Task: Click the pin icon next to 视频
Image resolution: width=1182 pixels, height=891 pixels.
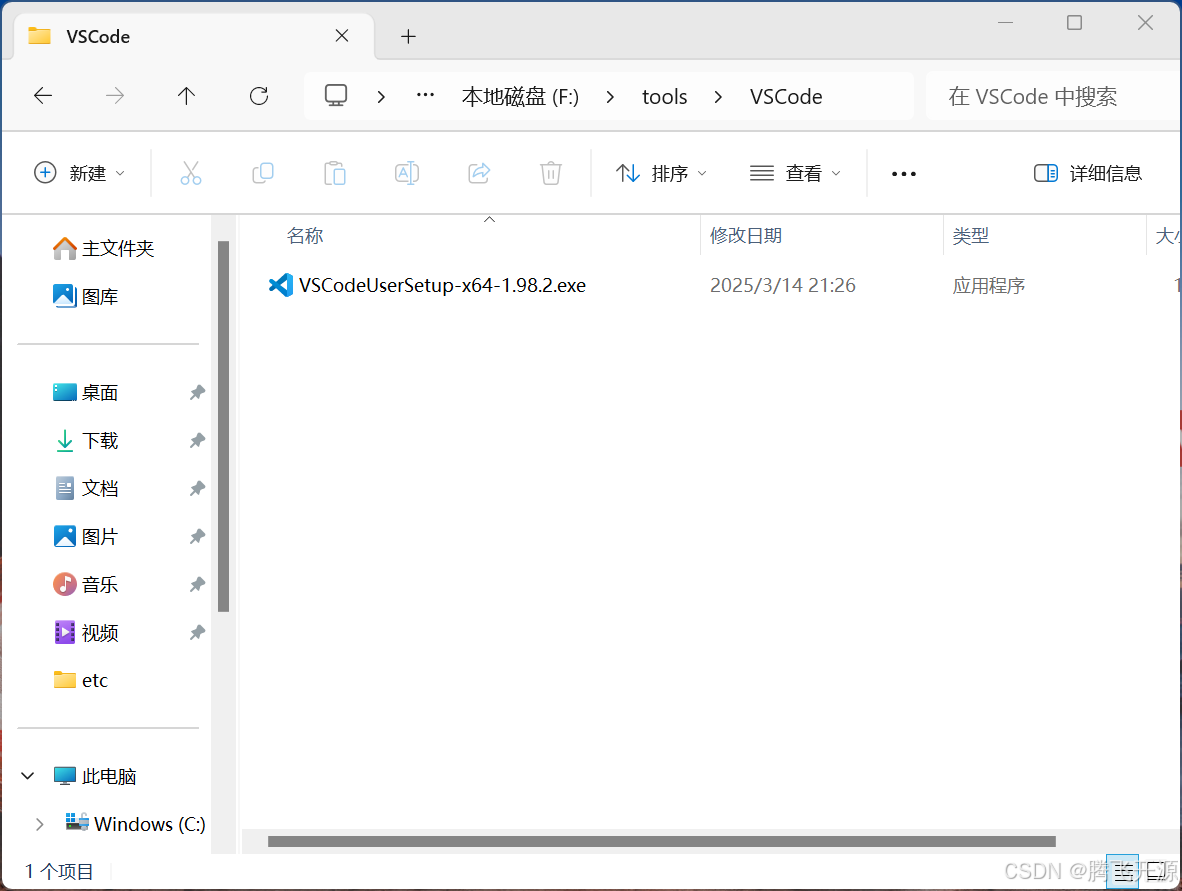Action: tap(197, 633)
